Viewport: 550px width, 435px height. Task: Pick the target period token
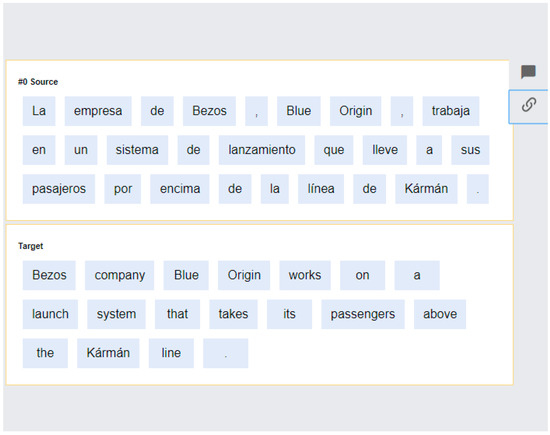click(x=226, y=353)
